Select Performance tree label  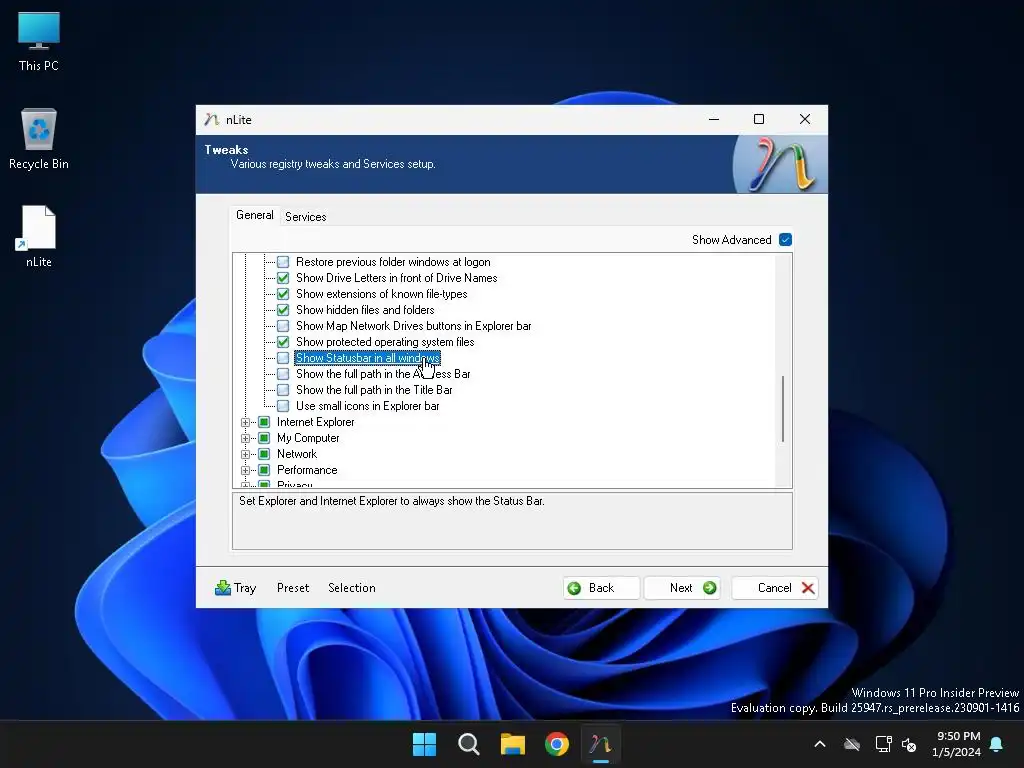point(307,470)
